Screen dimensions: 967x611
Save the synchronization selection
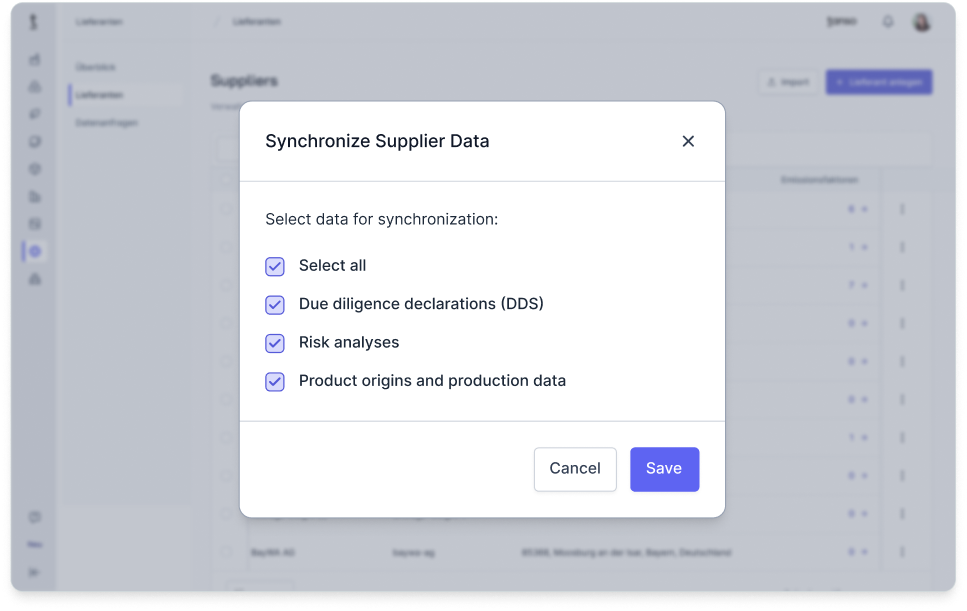click(x=664, y=469)
